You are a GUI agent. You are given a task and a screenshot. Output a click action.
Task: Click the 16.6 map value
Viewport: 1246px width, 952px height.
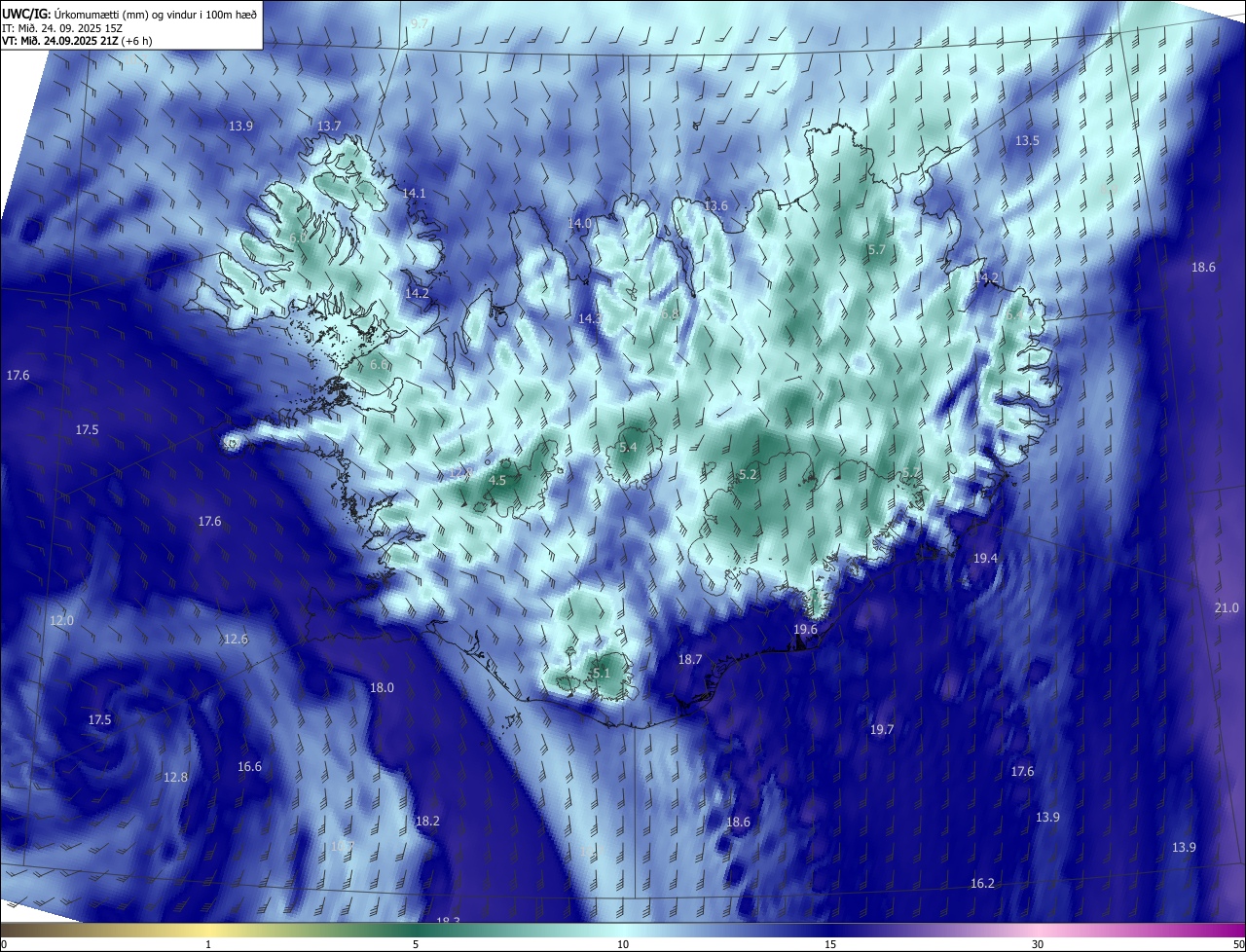coord(249,767)
